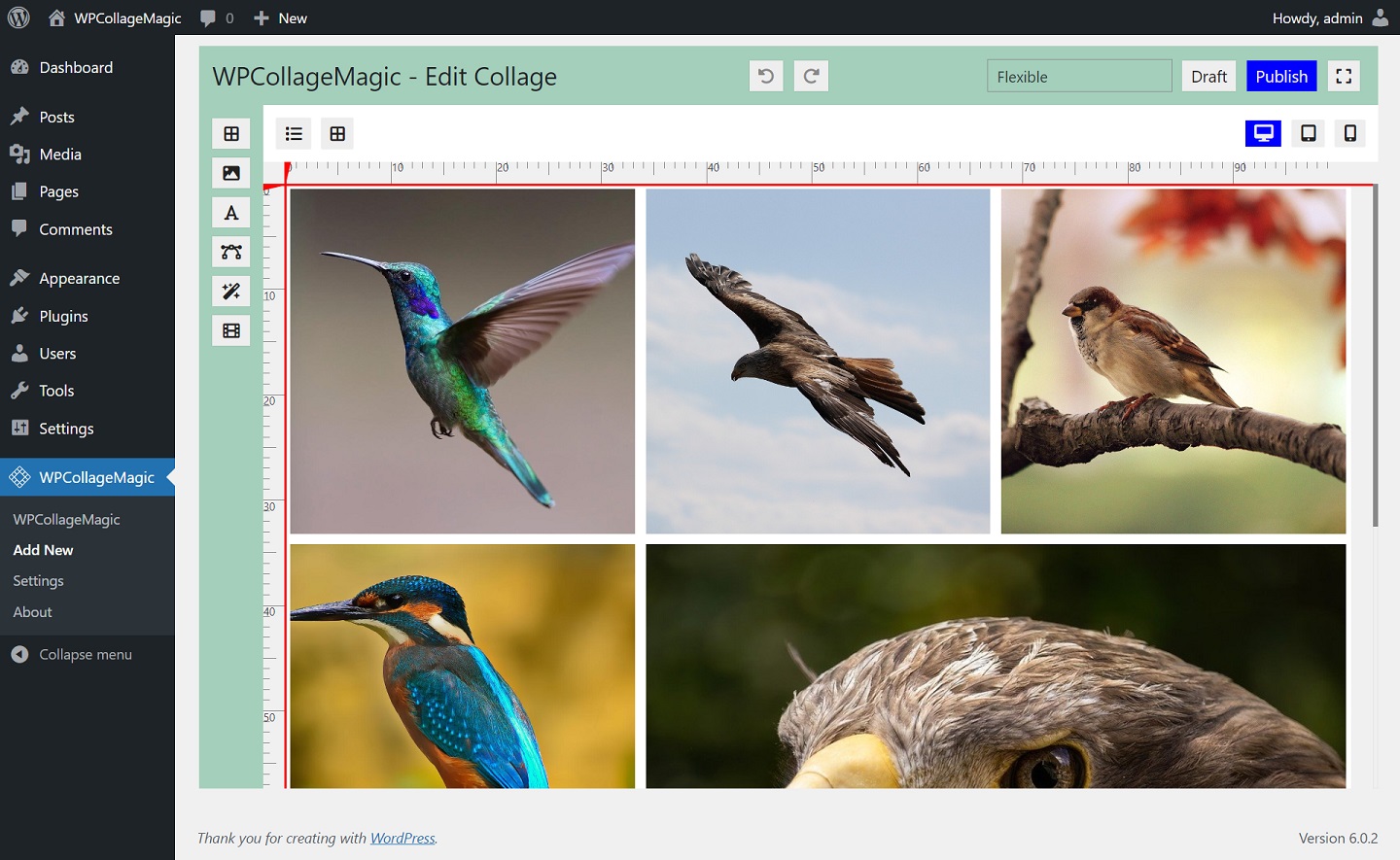Click the hummingbird image thumbnail
This screenshot has height=860, width=1400.
tap(463, 361)
